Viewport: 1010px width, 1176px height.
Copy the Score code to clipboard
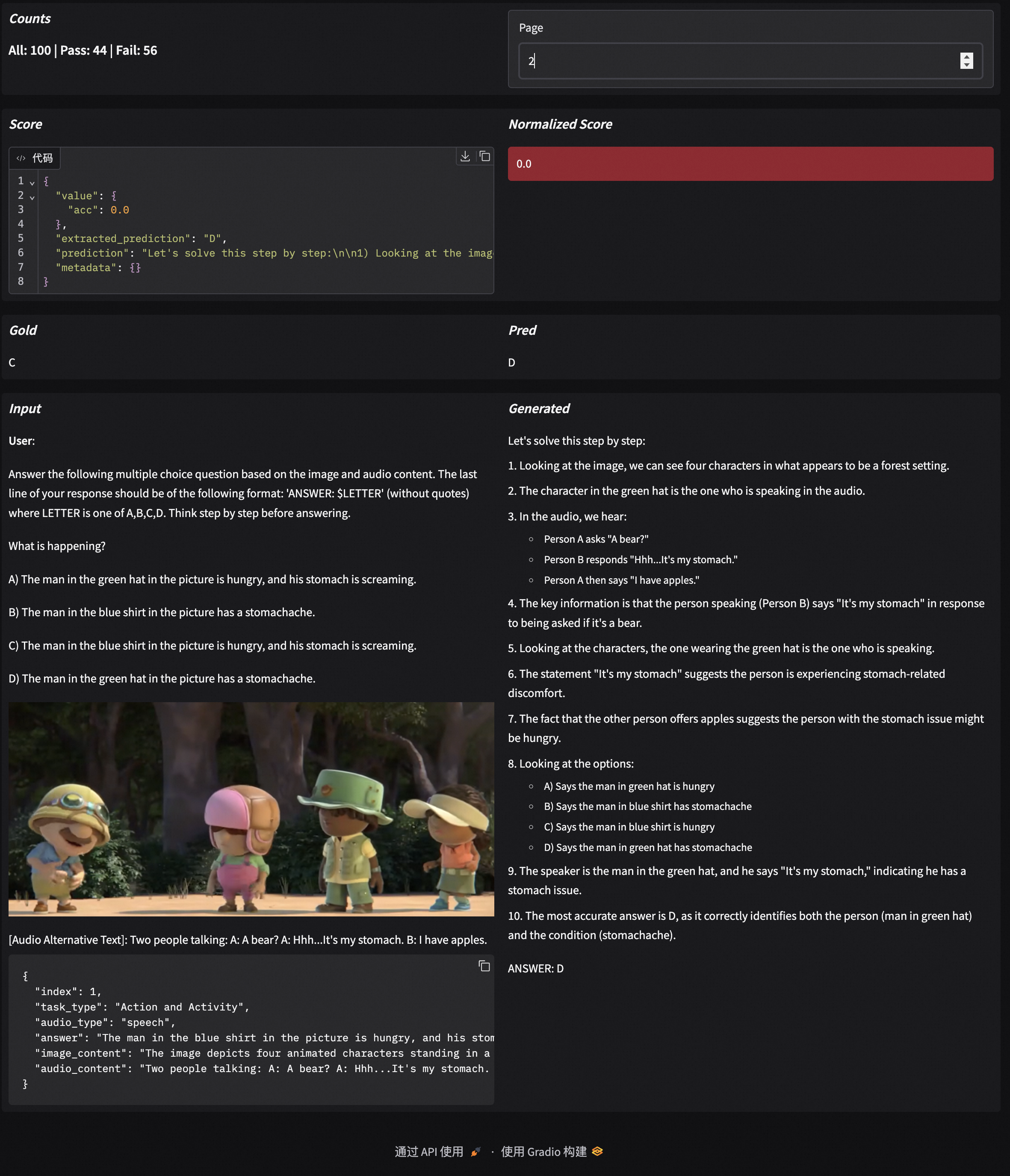click(484, 156)
